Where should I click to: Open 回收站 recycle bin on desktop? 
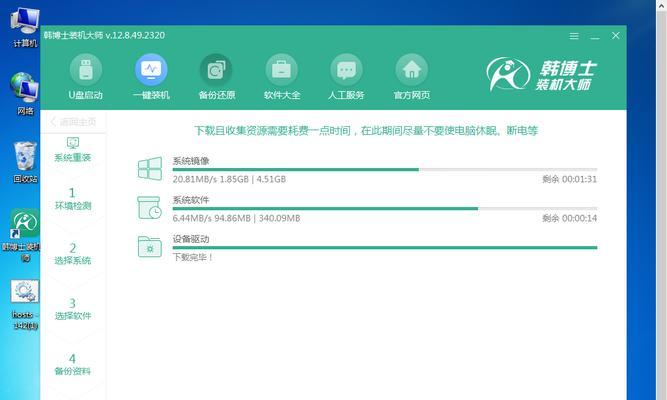[x=25, y=162]
